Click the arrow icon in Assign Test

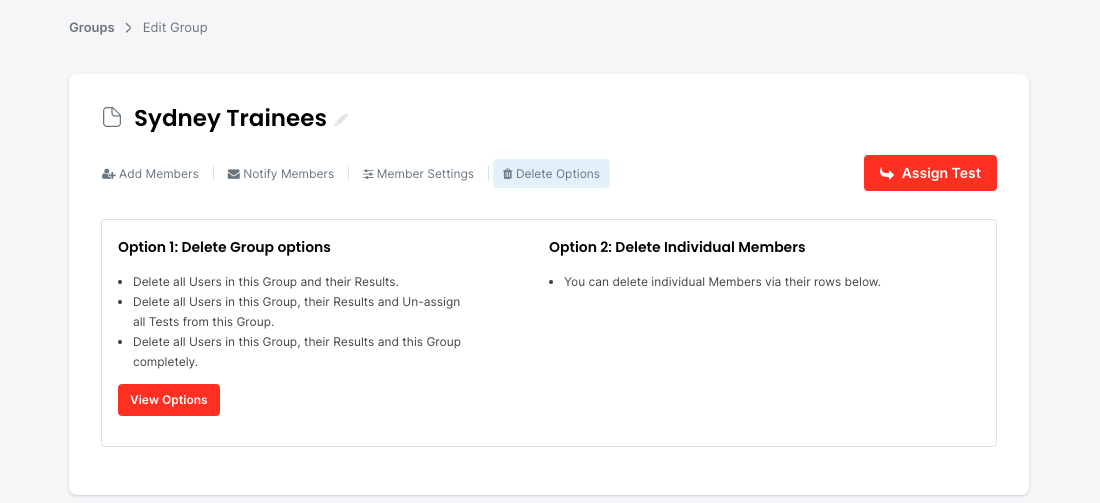tap(886, 173)
